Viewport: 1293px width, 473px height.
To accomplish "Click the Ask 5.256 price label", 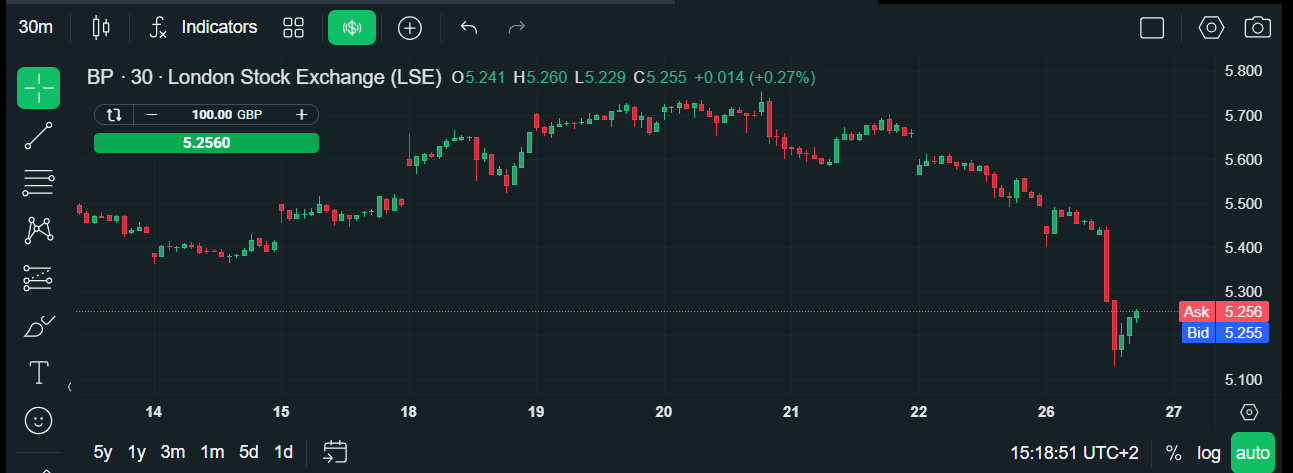I will tap(1225, 312).
